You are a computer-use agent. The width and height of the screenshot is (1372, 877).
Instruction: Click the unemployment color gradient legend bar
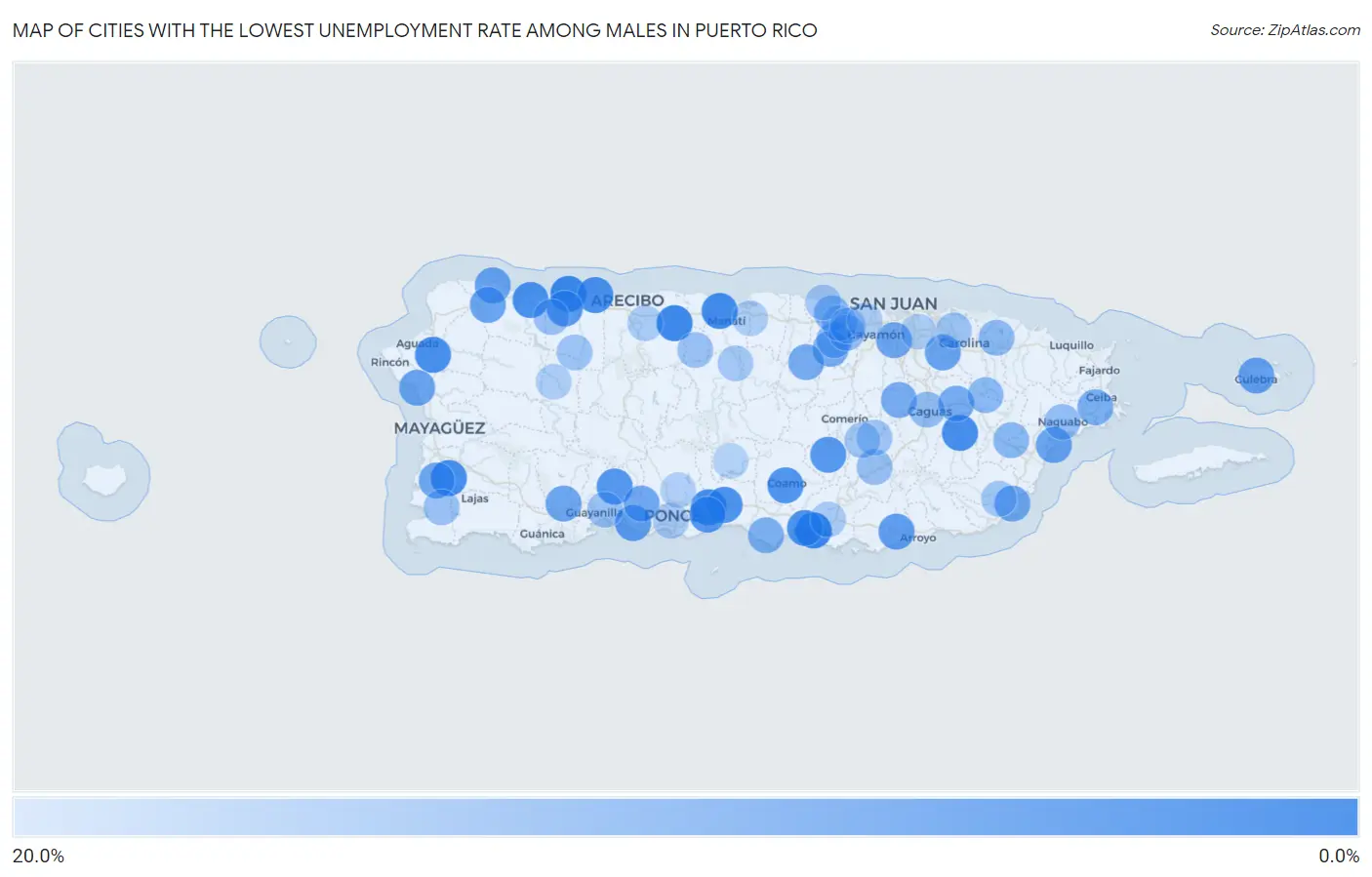point(685,817)
